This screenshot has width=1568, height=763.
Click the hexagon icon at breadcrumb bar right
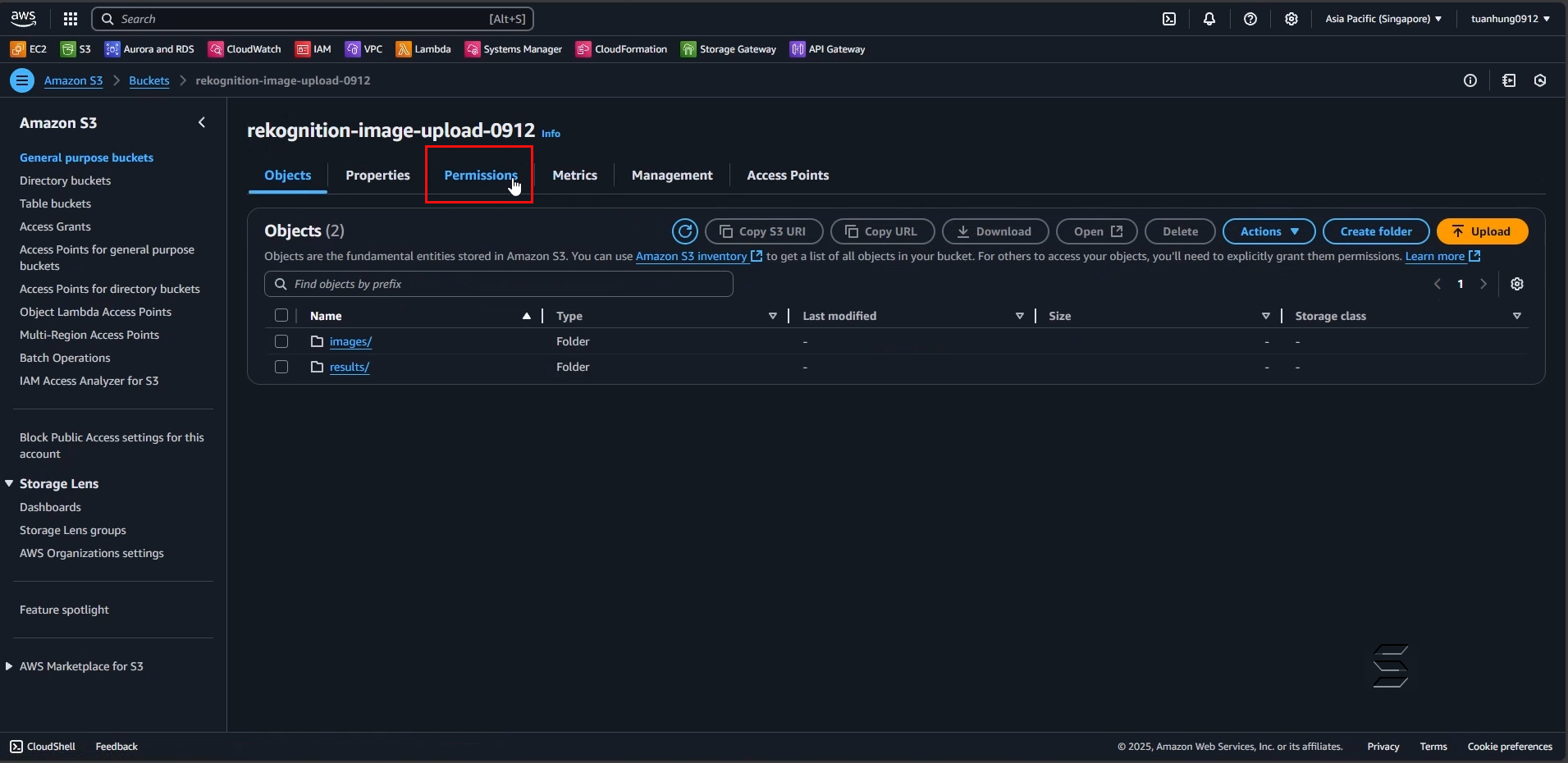click(1540, 80)
